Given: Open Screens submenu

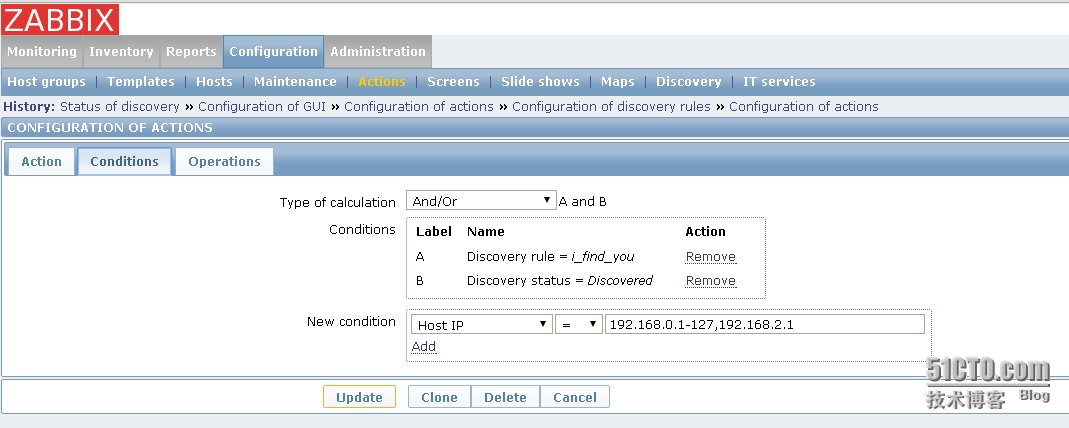Looking at the screenshot, I should (453, 82).
